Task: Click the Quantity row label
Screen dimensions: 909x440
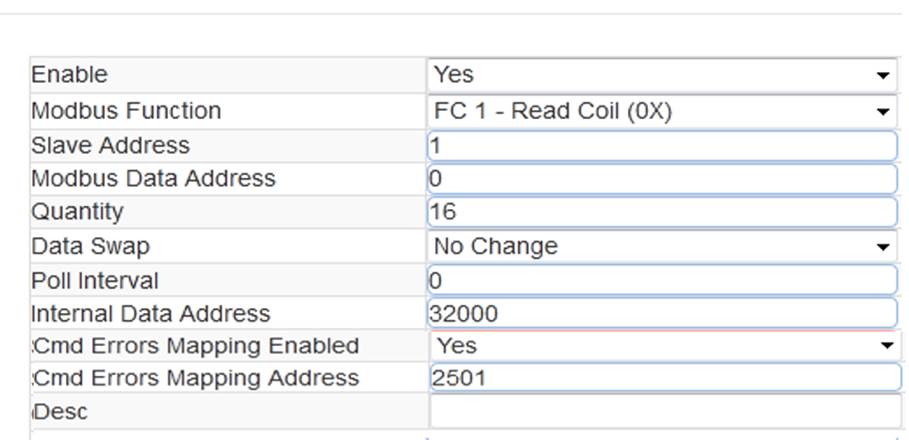Action: (x=77, y=212)
